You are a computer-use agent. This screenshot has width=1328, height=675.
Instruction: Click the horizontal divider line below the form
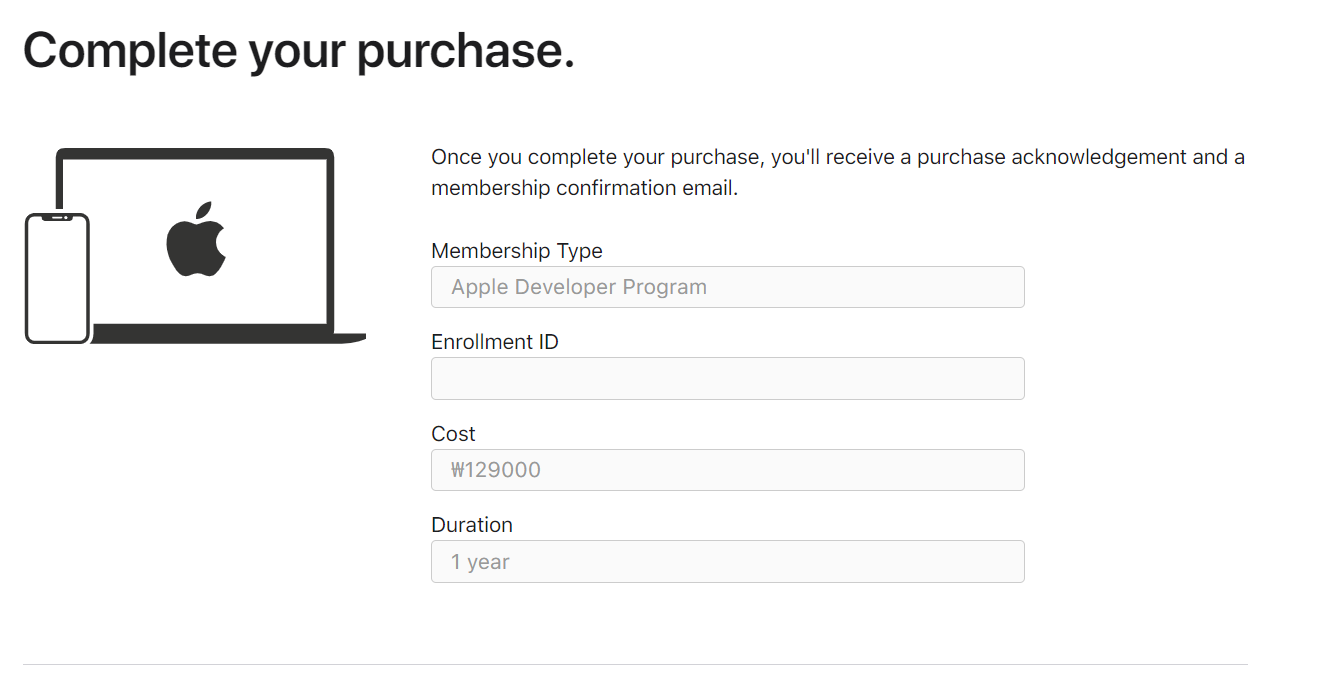point(635,664)
